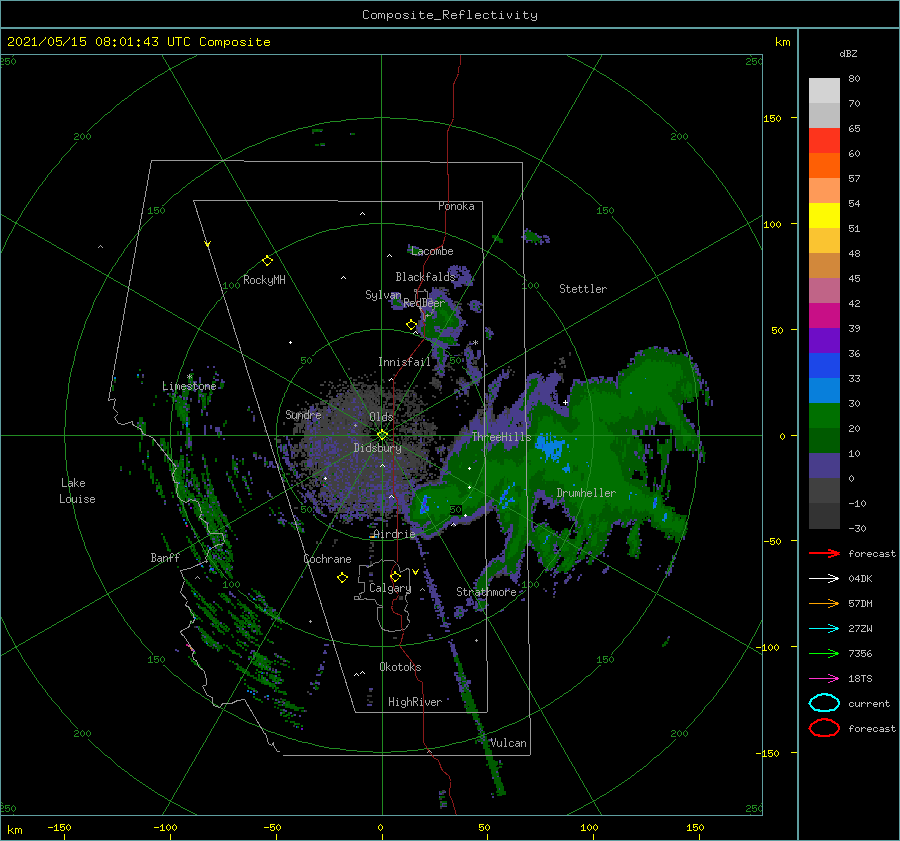
Task: Click the HighRiver label
Action: click(x=415, y=702)
